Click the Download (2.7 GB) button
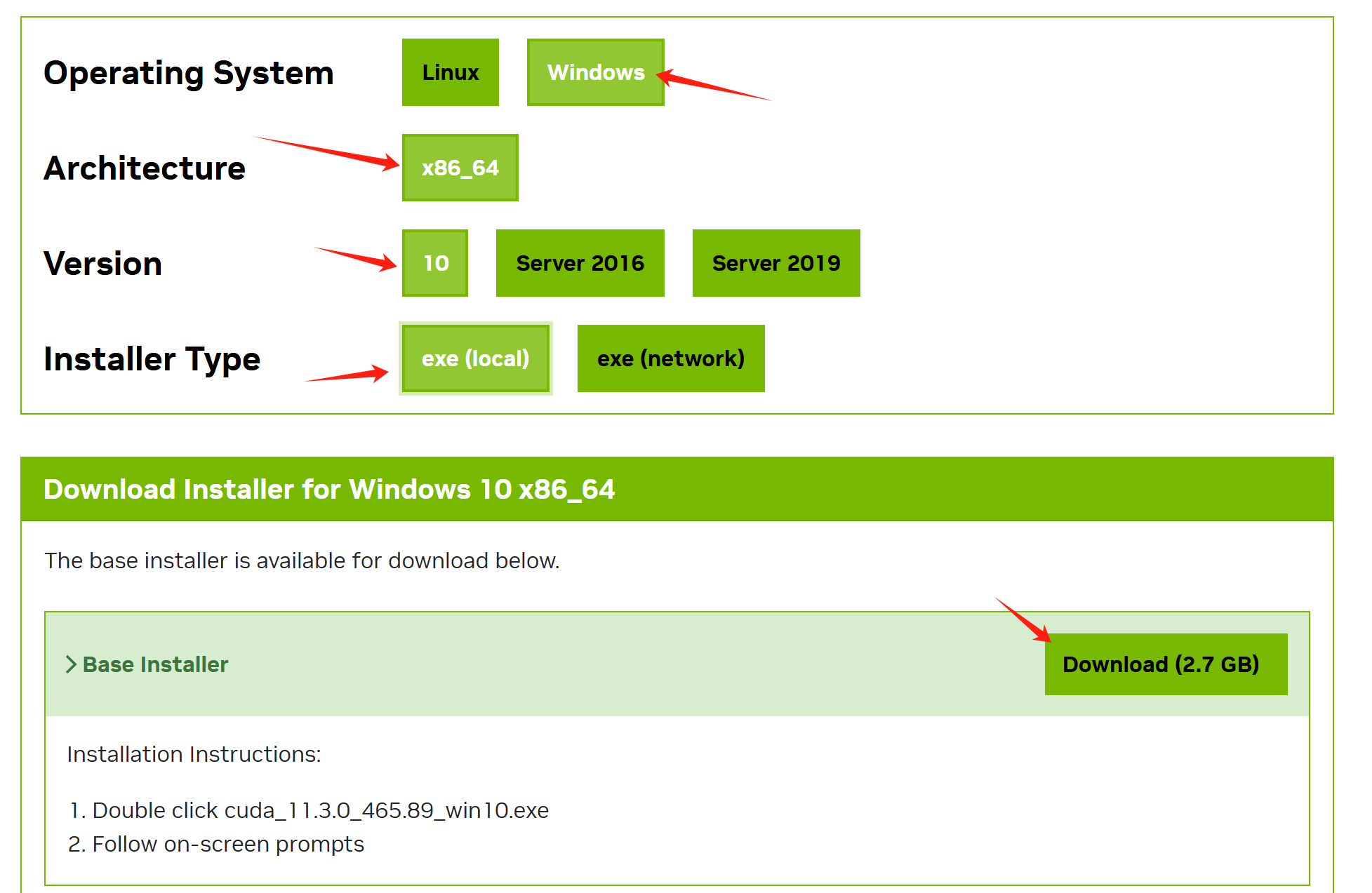Screen dimensions: 1372x893 pyautogui.click(x=1165, y=664)
